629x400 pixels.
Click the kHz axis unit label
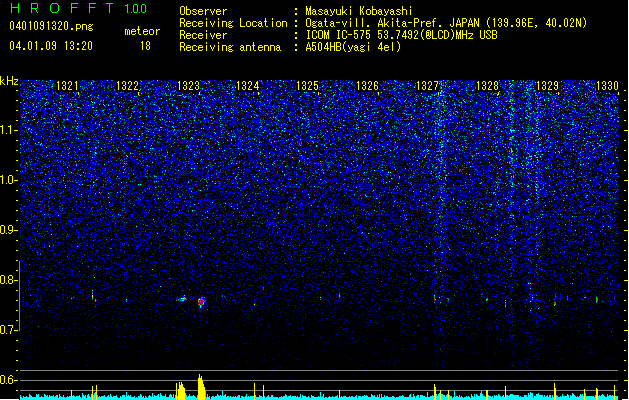[9, 81]
